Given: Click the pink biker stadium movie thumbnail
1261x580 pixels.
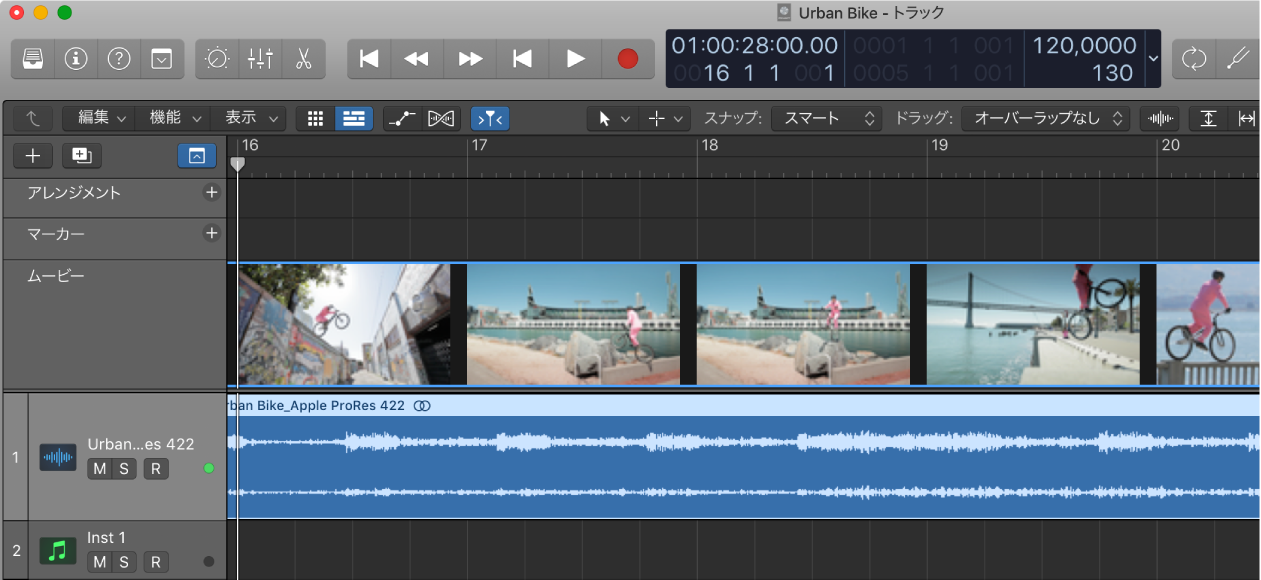Looking at the screenshot, I should (x=573, y=325).
